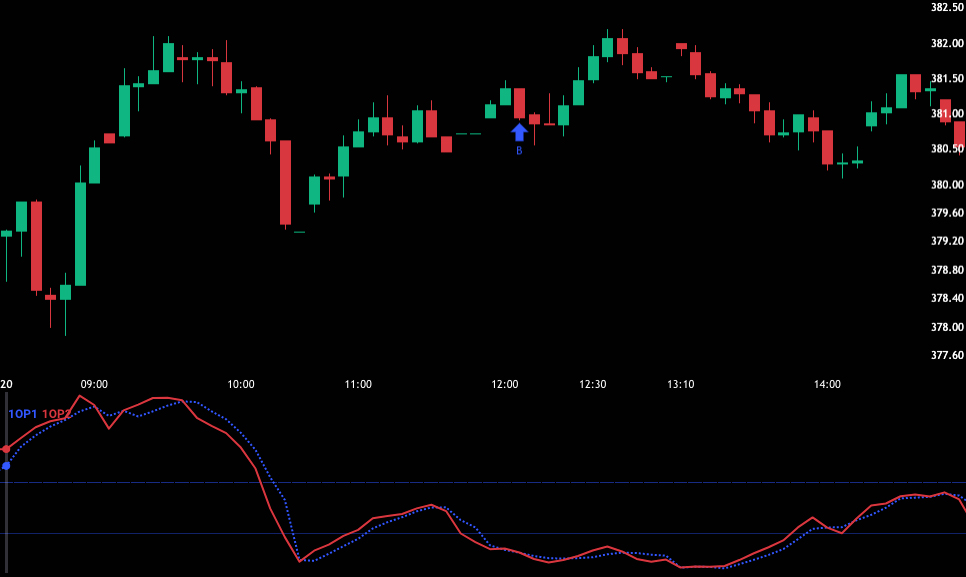Click the blue letter B under the arrow
The height and width of the screenshot is (577, 966).
[519, 150]
